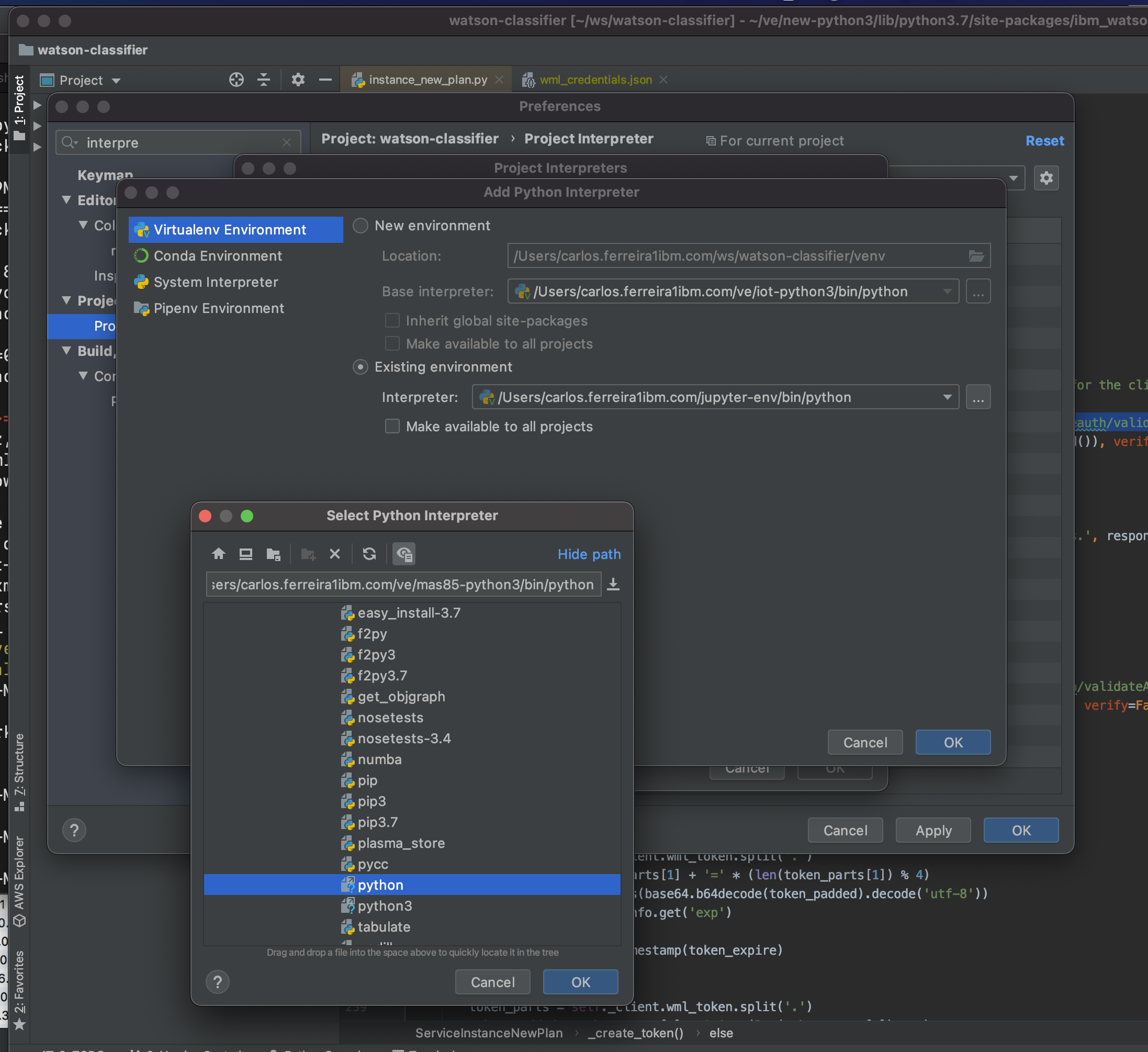Image resolution: width=1148 pixels, height=1052 pixels.
Task: Click the Project directory icon in file chooser
Action: coord(274,554)
